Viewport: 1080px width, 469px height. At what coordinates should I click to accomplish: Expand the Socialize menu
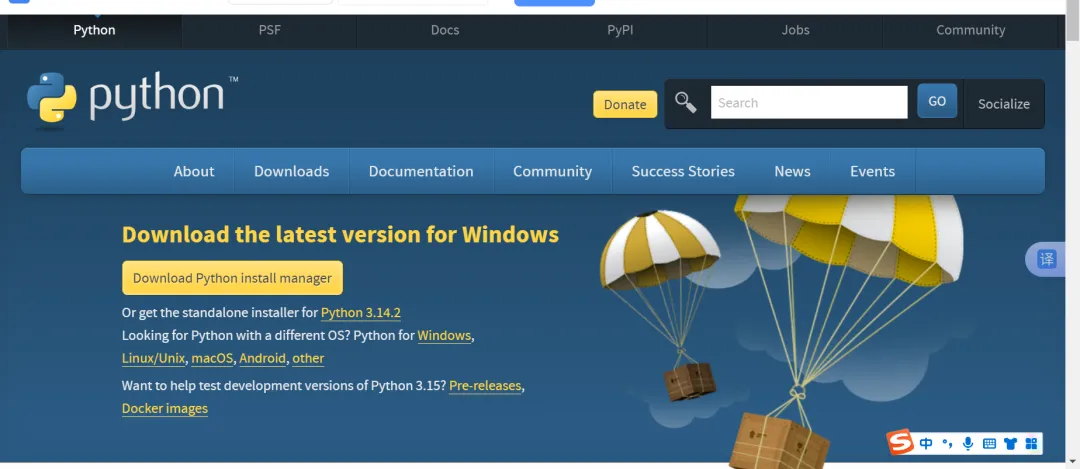tap(1004, 104)
